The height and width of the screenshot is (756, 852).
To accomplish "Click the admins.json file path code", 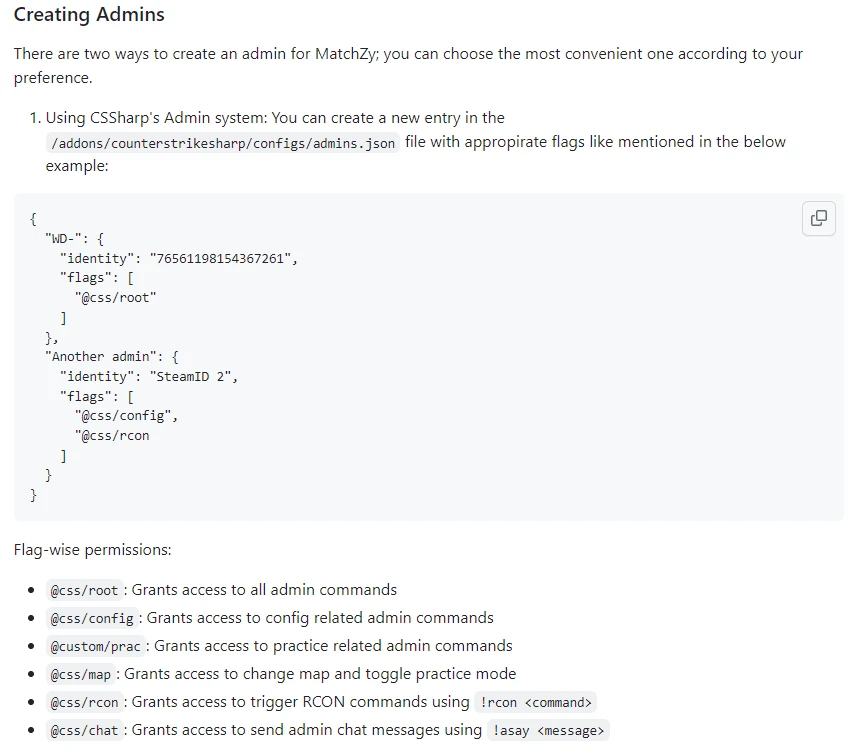I will 223,143.
